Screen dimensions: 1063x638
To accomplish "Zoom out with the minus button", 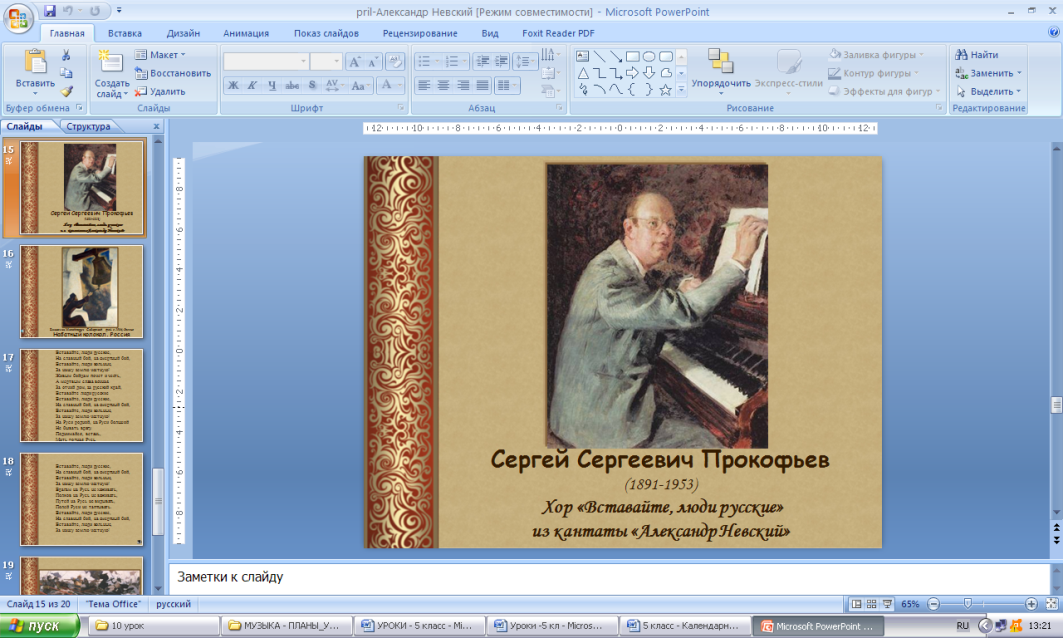I will point(934,604).
